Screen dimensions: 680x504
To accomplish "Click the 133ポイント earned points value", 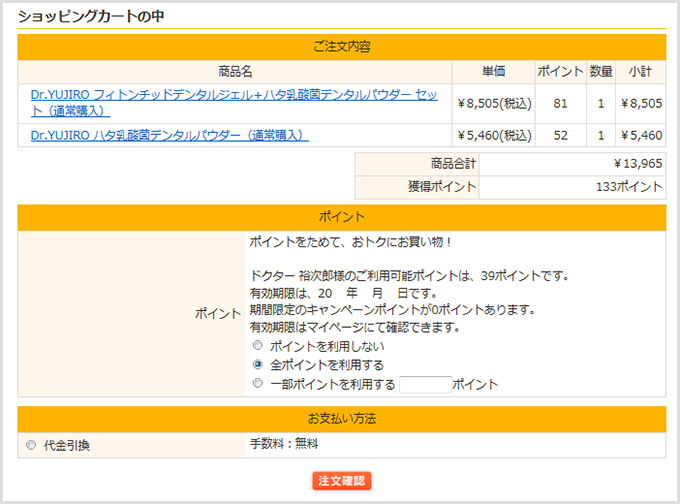I will click(x=629, y=187).
